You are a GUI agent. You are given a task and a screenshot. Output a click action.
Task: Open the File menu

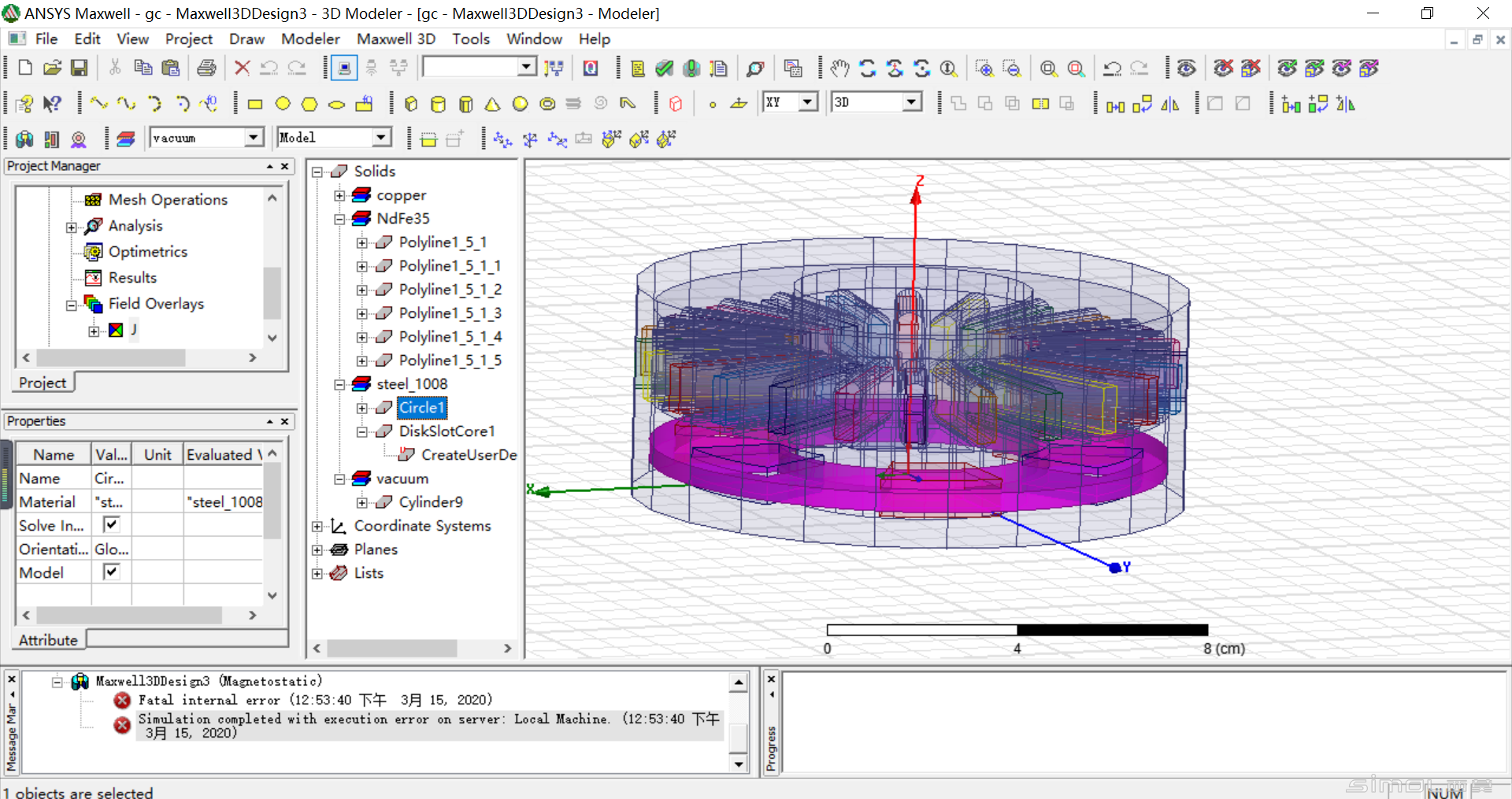[x=46, y=39]
